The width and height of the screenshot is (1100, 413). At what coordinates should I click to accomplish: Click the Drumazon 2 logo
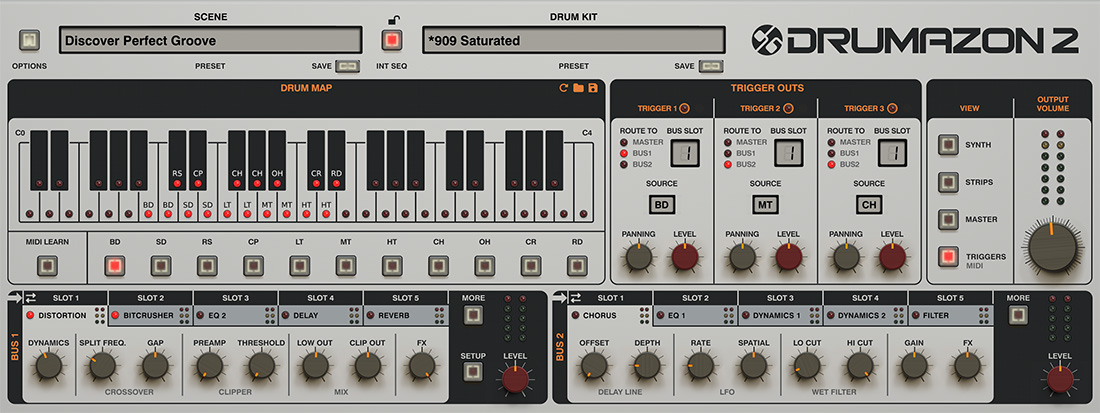(x=914, y=39)
